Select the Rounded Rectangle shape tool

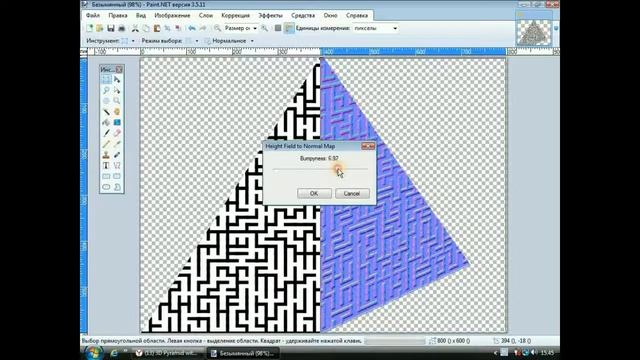117,176
